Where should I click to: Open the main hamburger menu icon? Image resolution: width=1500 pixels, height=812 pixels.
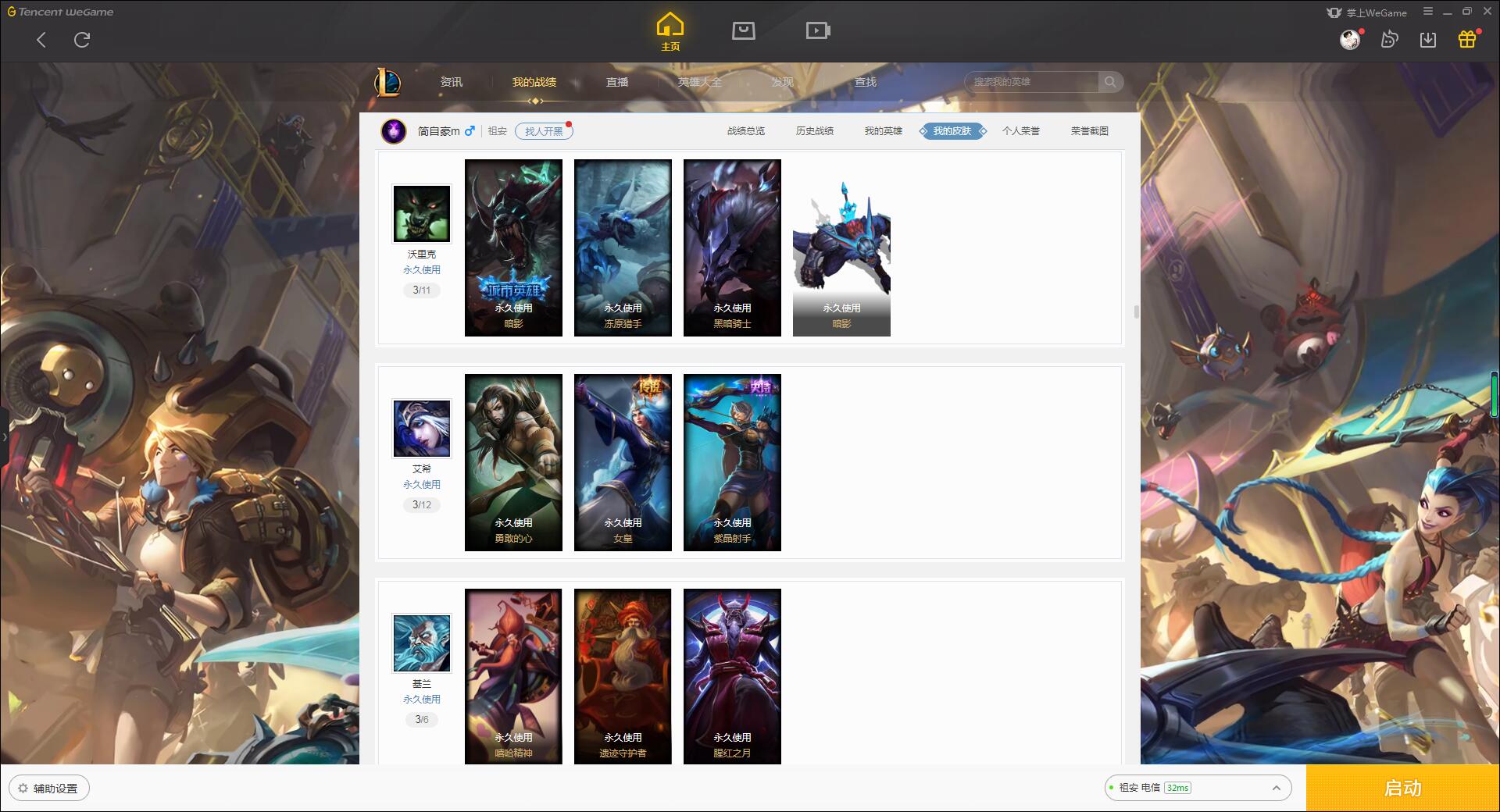click(x=1428, y=12)
